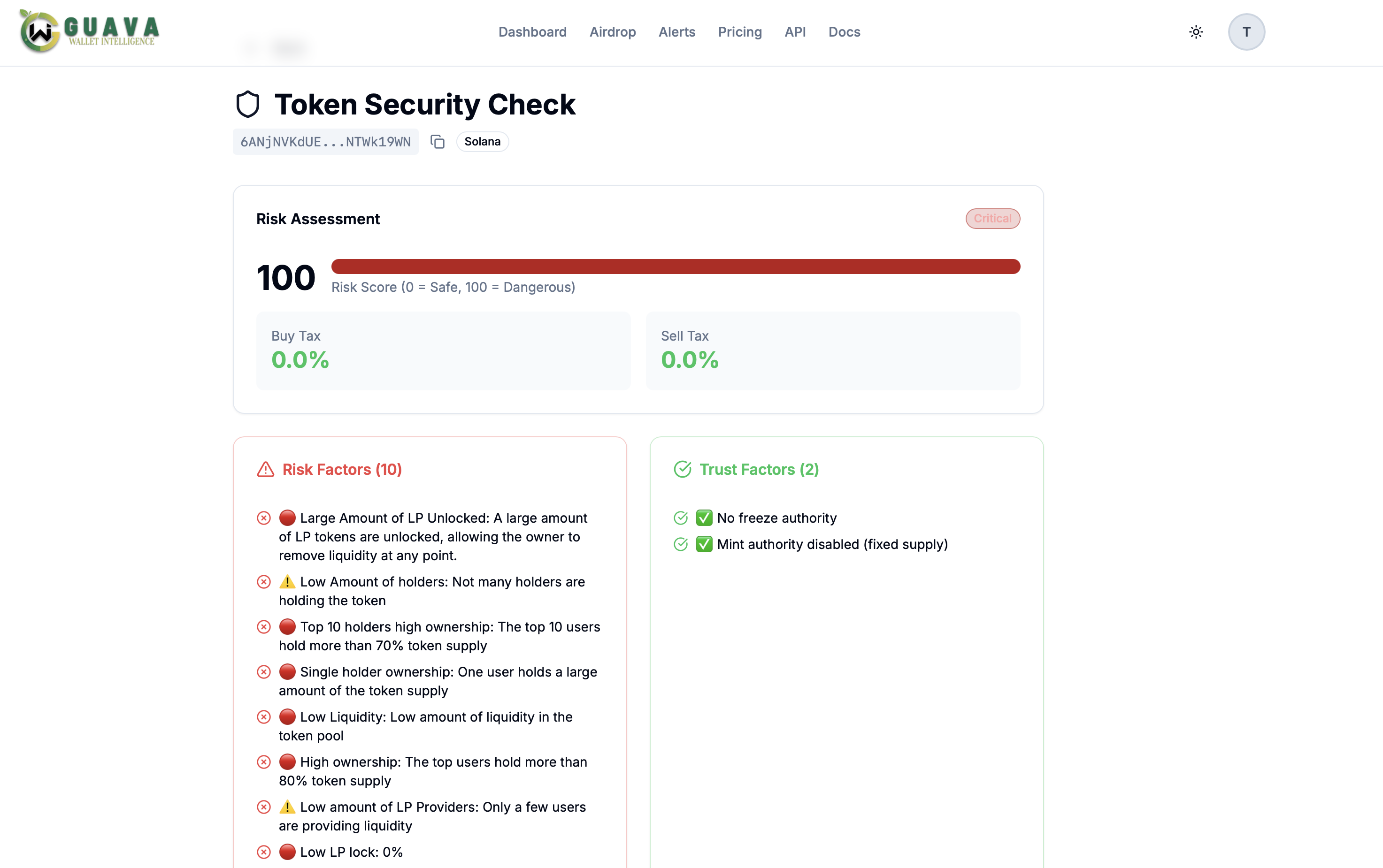Image resolution: width=1383 pixels, height=868 pixels.
Task: Click the green check beside Mint authority disabled
Action: [704, 544]
